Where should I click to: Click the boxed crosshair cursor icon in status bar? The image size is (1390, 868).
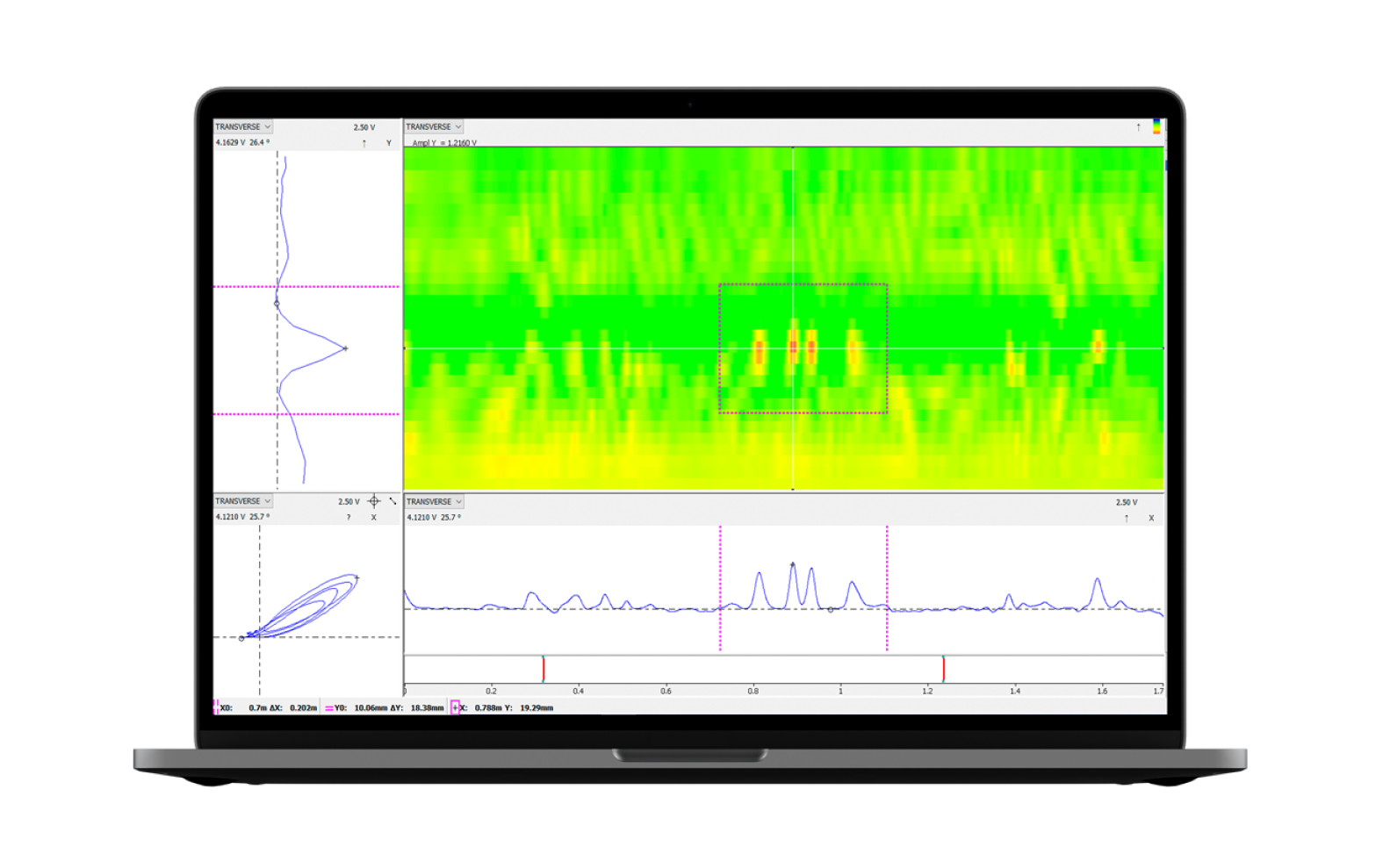coord(455,707)
